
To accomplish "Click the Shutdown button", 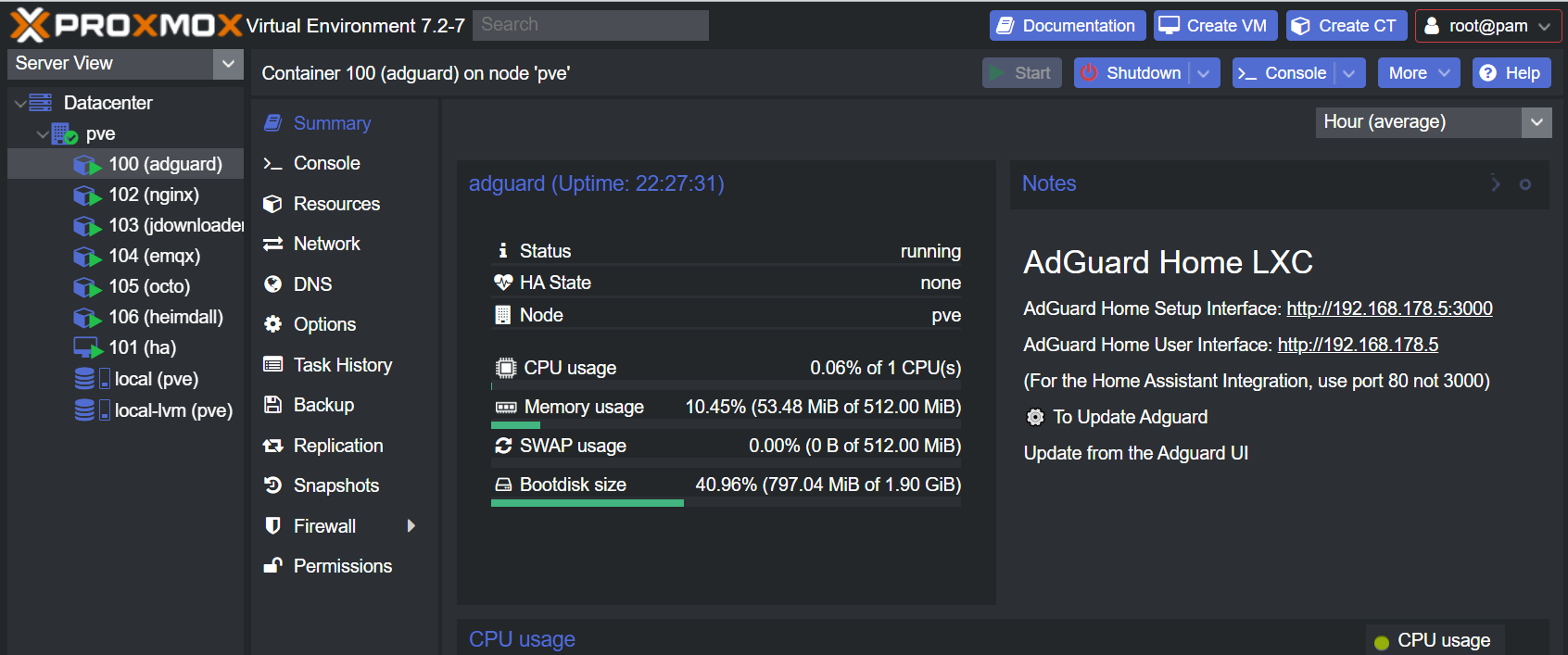I will tap(1132, 73).
